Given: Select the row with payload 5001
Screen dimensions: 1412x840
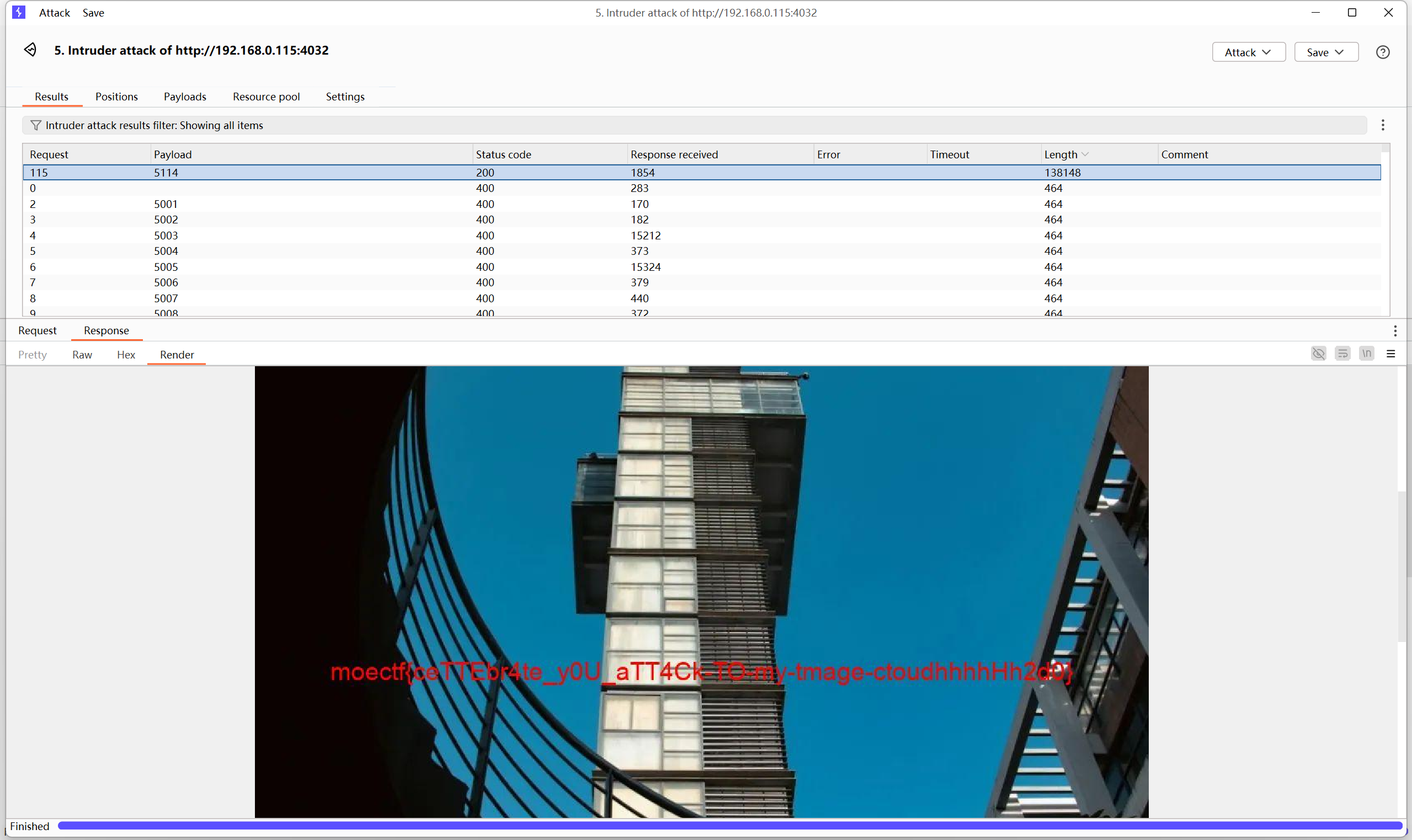Looking at the screenshot, I should [701, 204].
